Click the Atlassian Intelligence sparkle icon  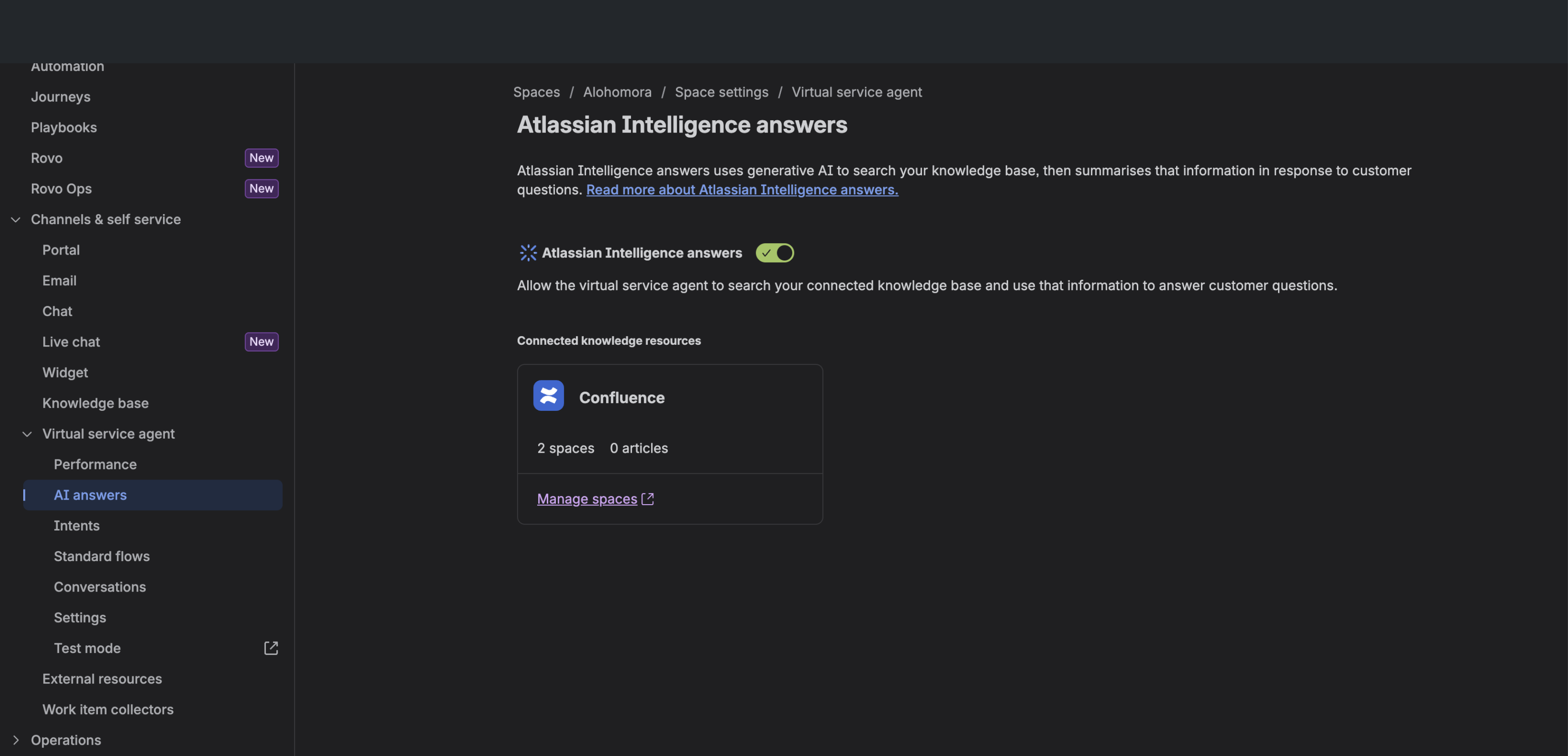pos(528,253)
